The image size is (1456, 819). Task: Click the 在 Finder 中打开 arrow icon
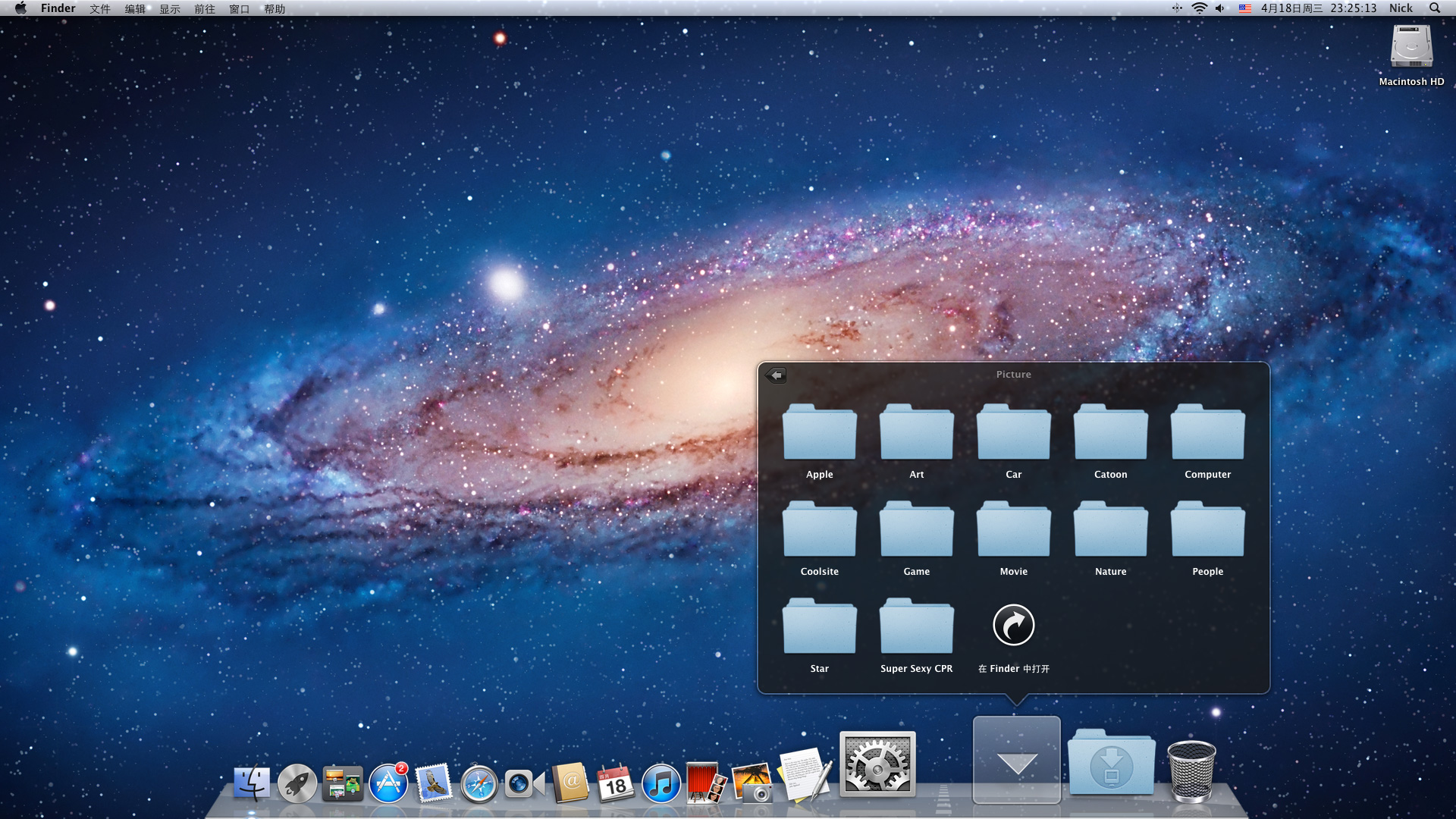click(x=1013, y=625)
